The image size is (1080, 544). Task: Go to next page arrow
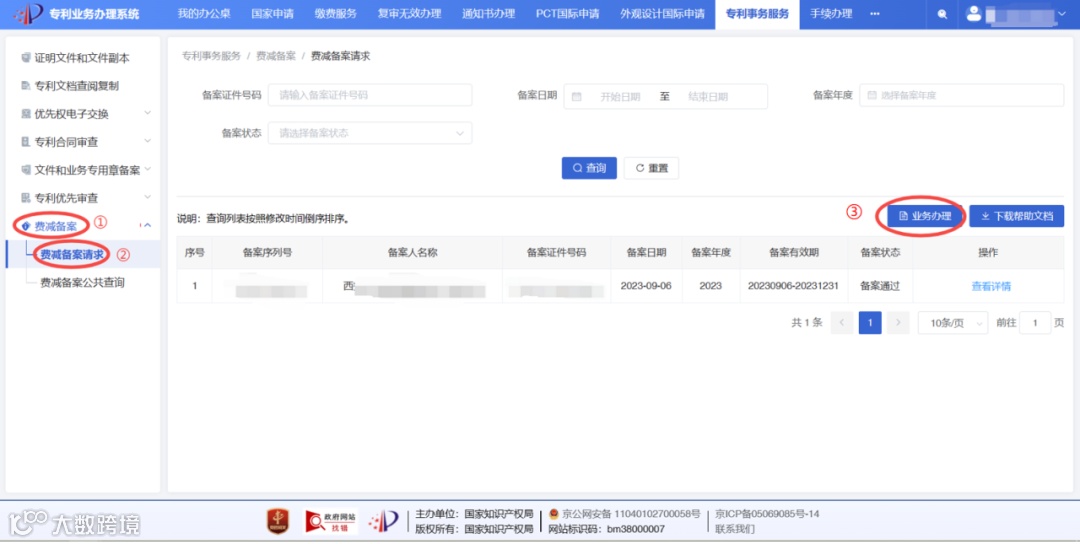tap(898, 323)
